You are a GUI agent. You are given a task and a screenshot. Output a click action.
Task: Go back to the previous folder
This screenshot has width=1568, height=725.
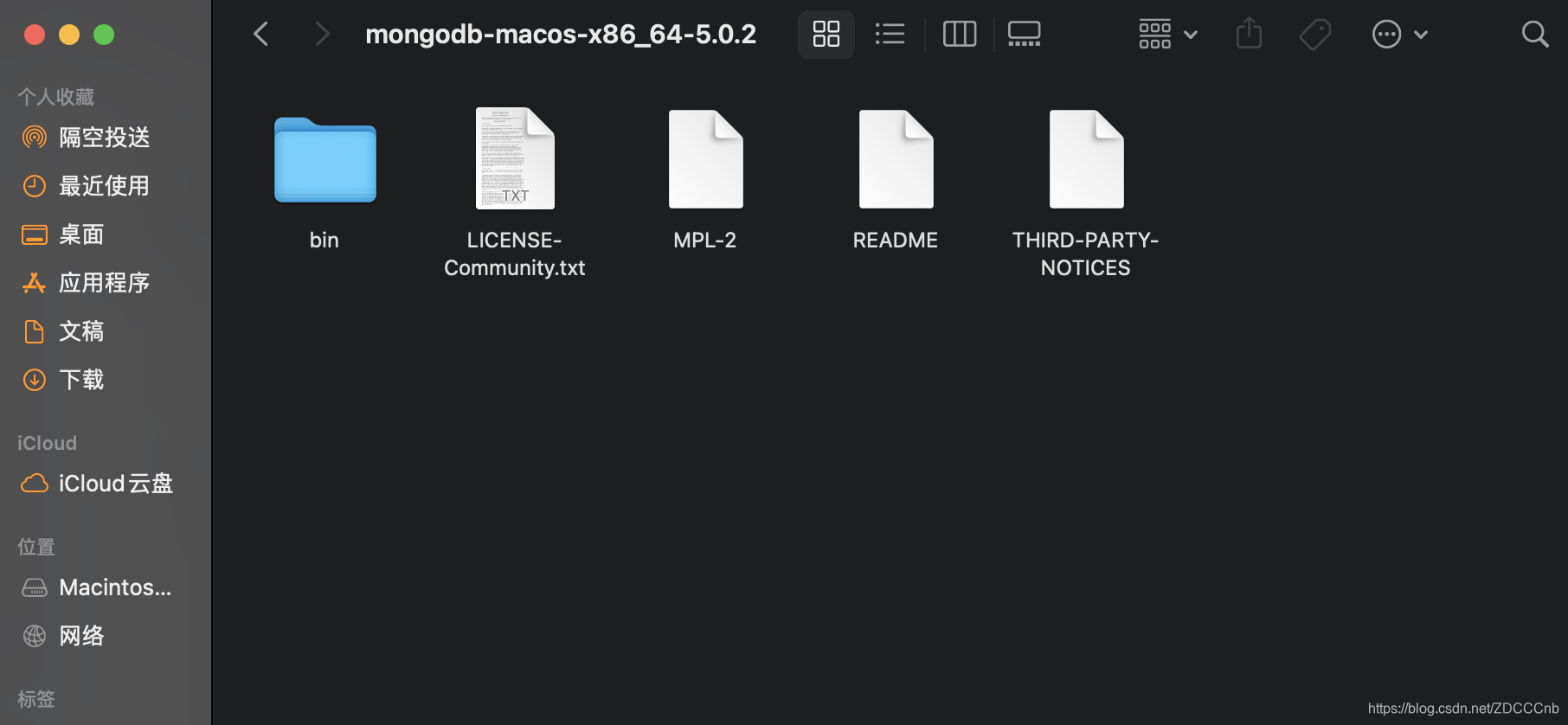click(260, 35)
